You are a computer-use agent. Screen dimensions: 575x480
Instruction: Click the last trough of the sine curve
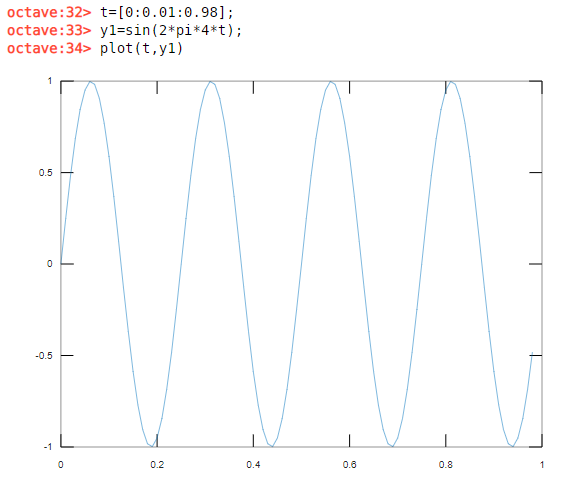click(x=512, y=446)
